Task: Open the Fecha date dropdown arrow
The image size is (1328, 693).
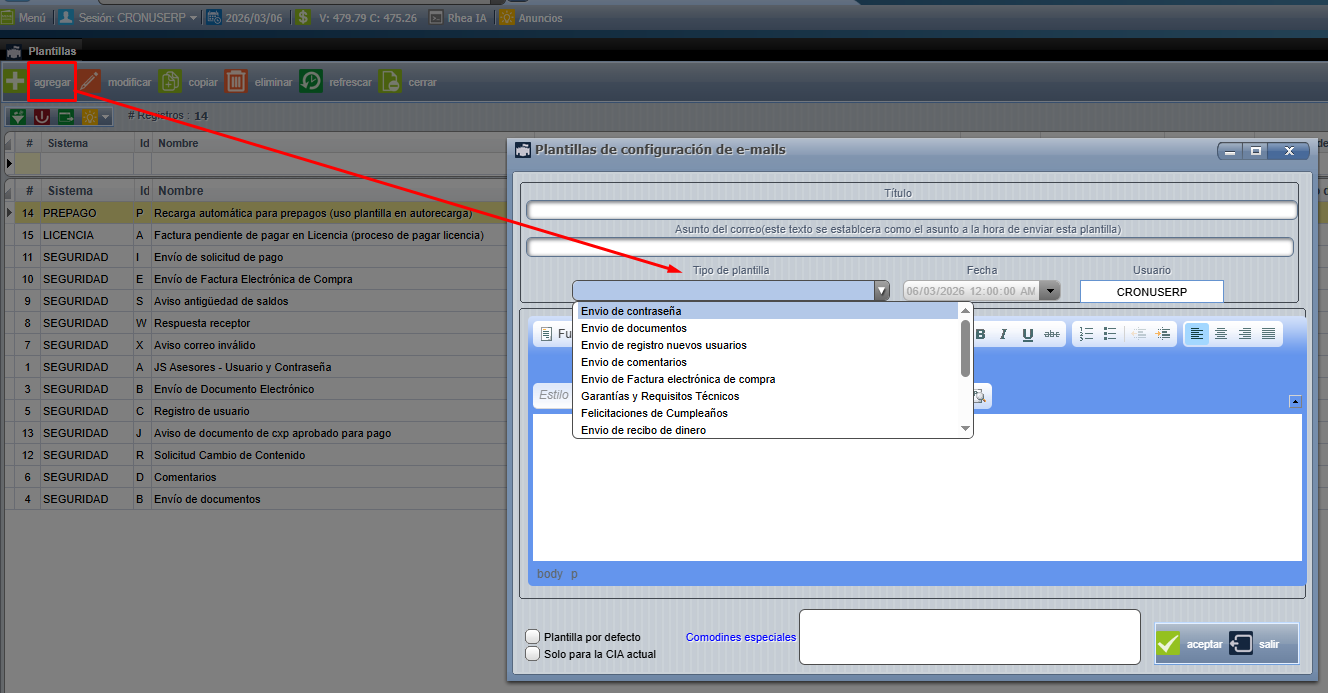Action: click(1049, 291)
